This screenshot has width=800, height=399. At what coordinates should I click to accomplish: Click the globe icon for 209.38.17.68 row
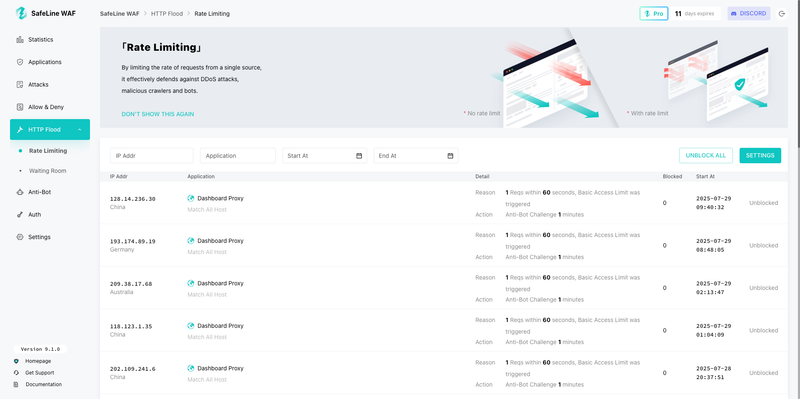191,283
